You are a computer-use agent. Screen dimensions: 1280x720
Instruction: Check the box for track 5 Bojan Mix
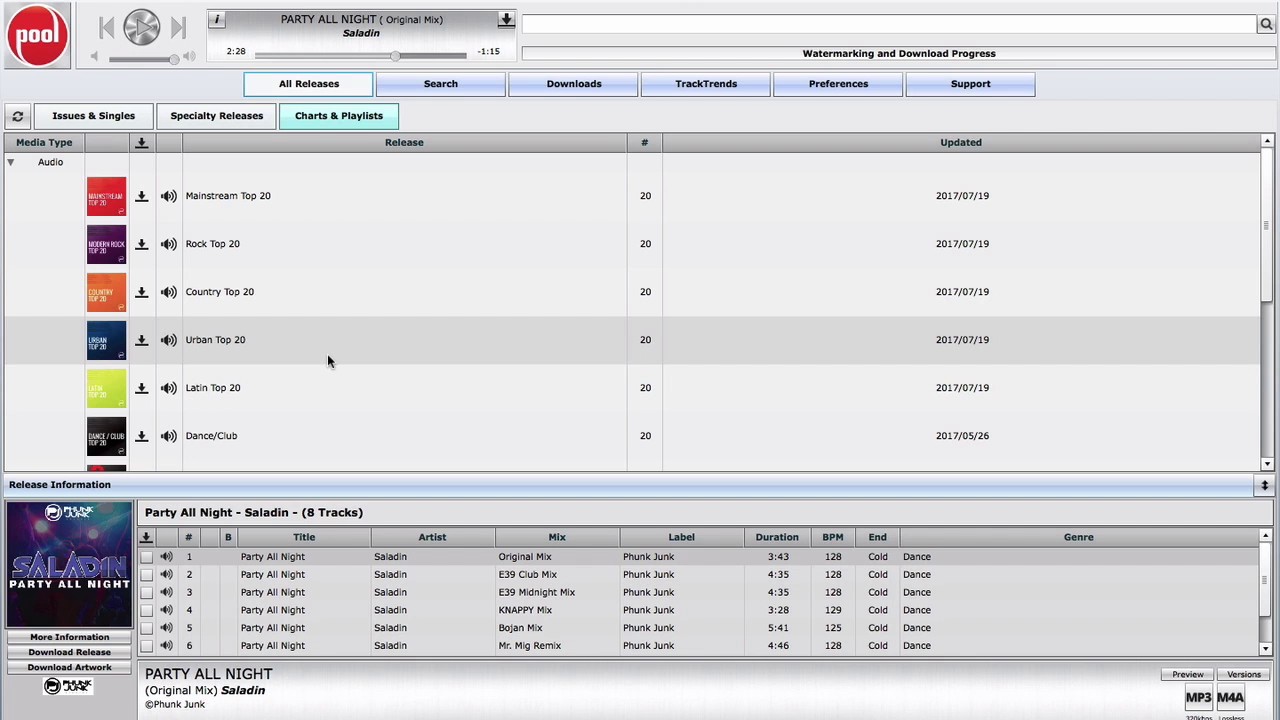coord(147,628)
